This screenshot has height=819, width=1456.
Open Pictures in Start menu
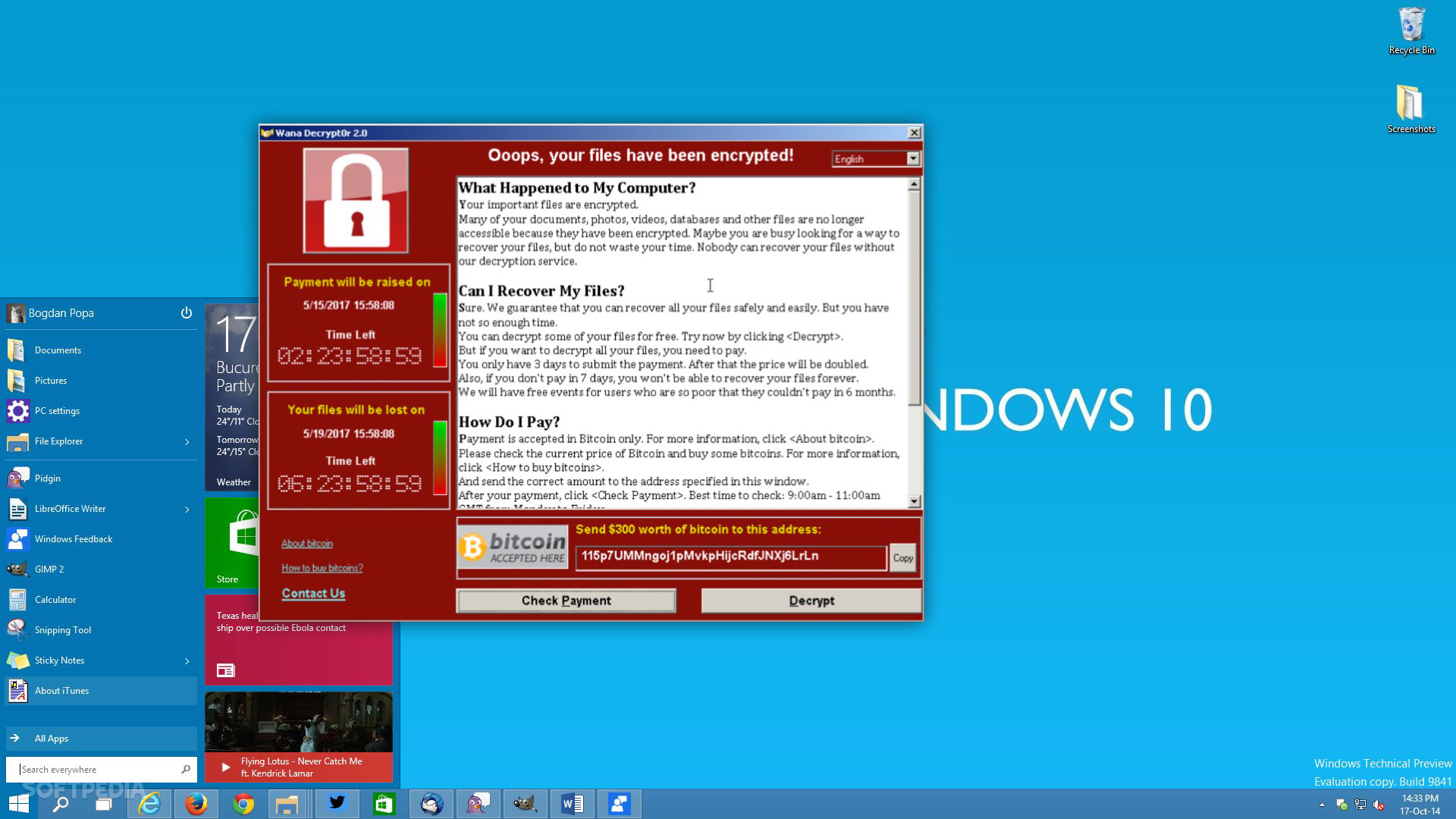click(101, 380)
